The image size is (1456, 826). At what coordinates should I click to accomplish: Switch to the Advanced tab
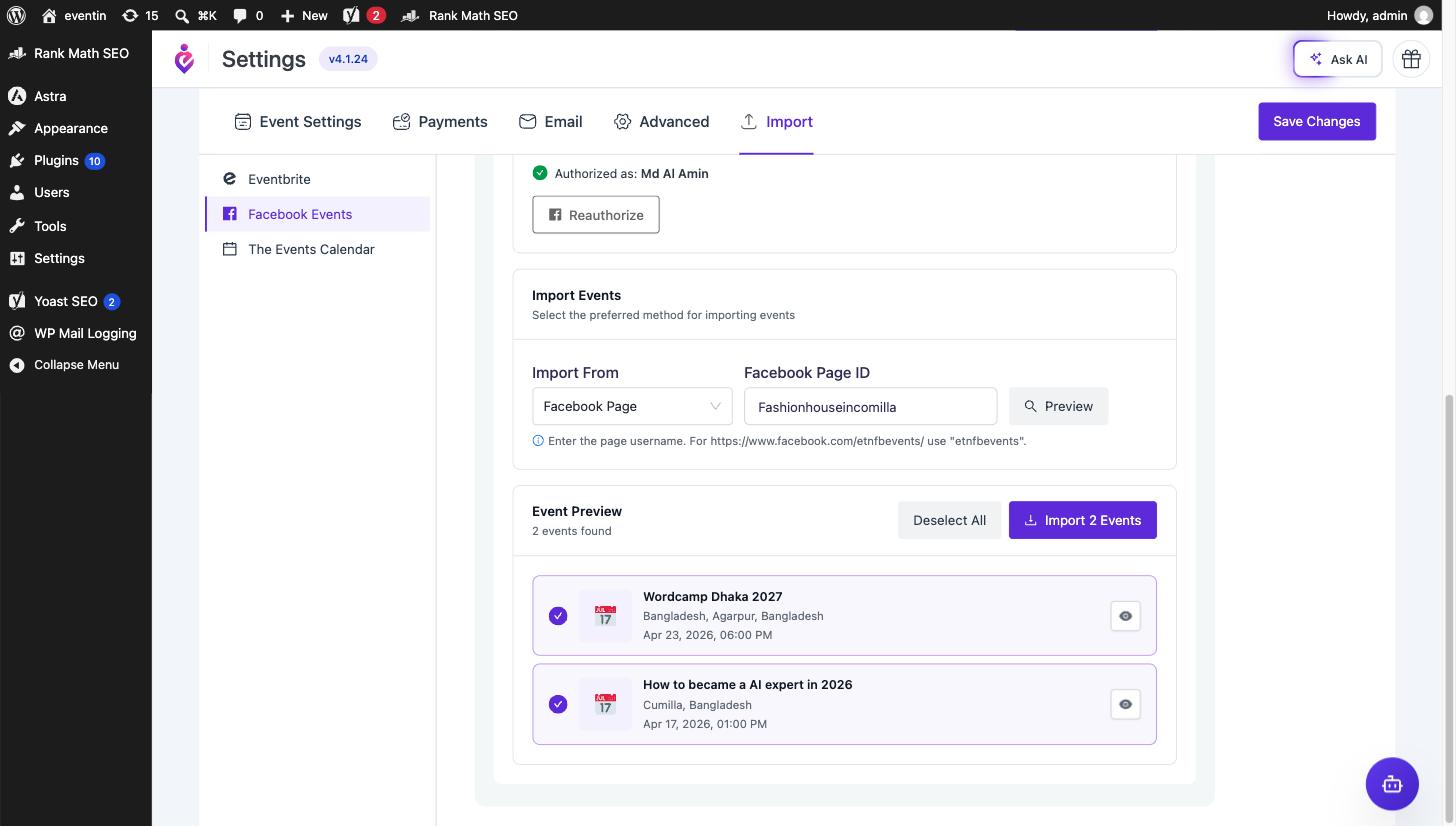point(661,121)
